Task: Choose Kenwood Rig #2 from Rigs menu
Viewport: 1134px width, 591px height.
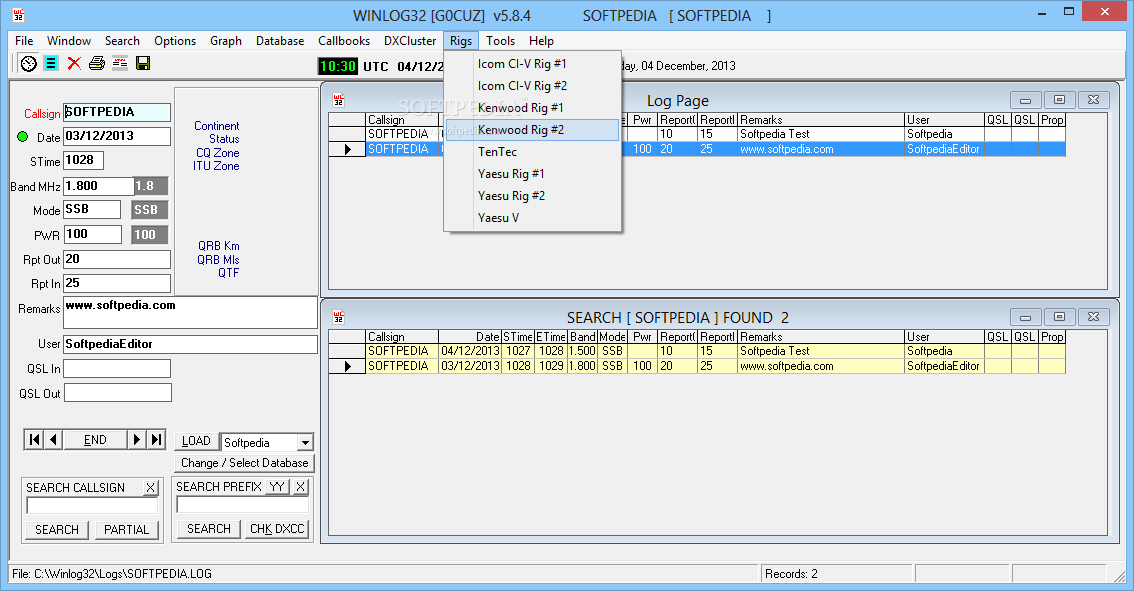Action: click(532, 129)
